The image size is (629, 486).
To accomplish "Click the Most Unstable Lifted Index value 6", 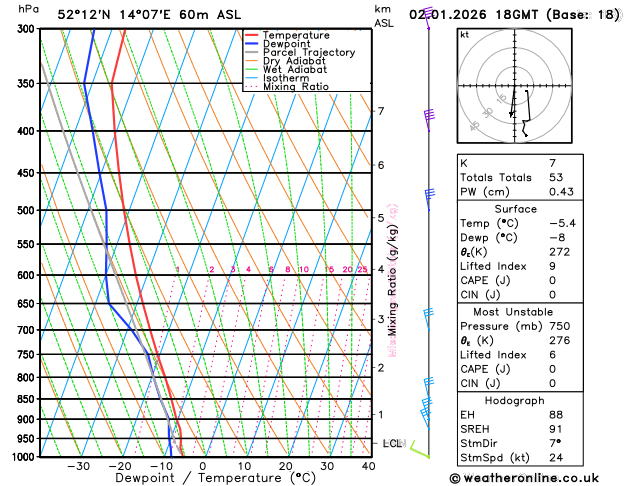I will click(x=553, y=355).
